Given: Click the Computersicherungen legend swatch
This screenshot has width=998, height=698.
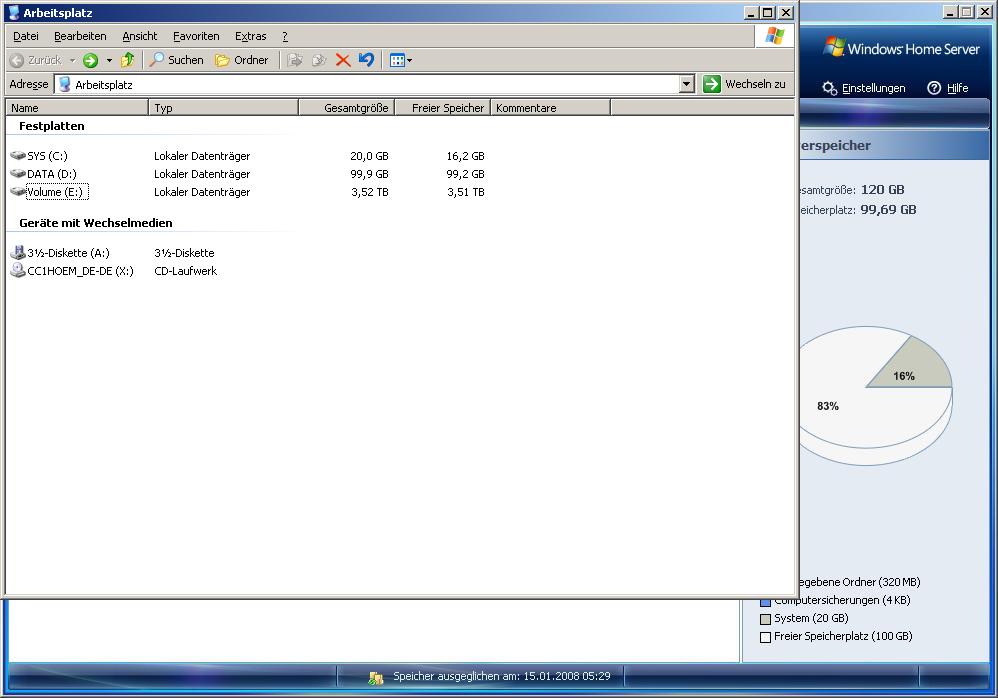Looking at the screenshot, I should (x=766, y=602).
